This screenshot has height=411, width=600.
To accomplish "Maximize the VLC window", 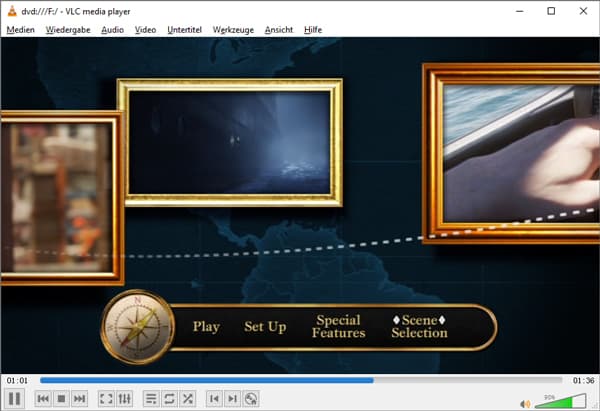I will (x=551, y=11).
